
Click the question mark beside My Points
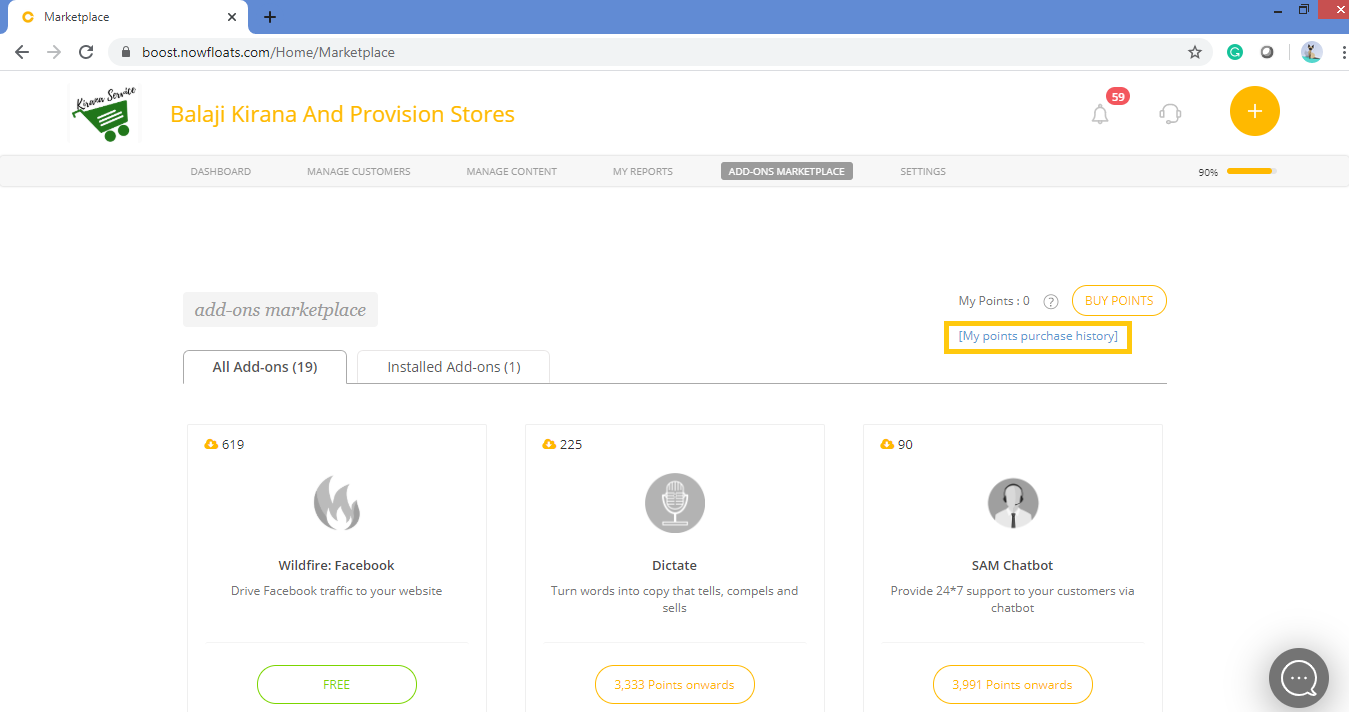[x=1050, y=301]
